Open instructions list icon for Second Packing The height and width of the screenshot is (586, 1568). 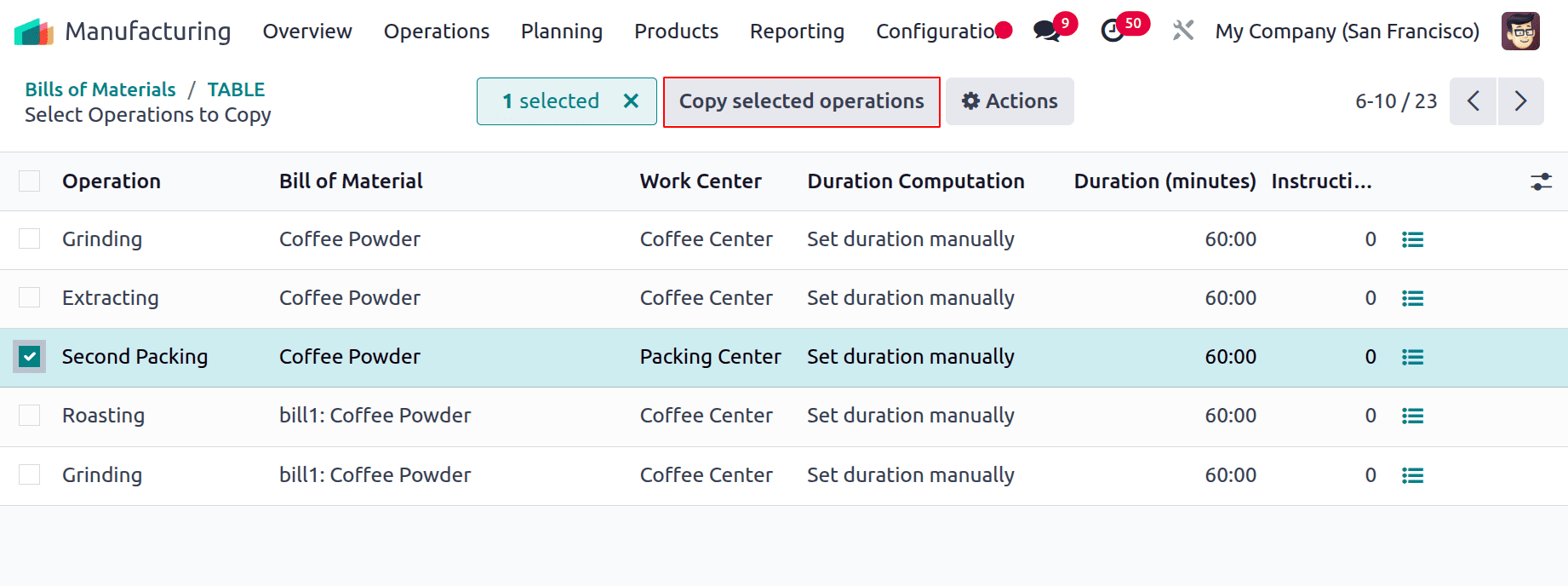1412,358
